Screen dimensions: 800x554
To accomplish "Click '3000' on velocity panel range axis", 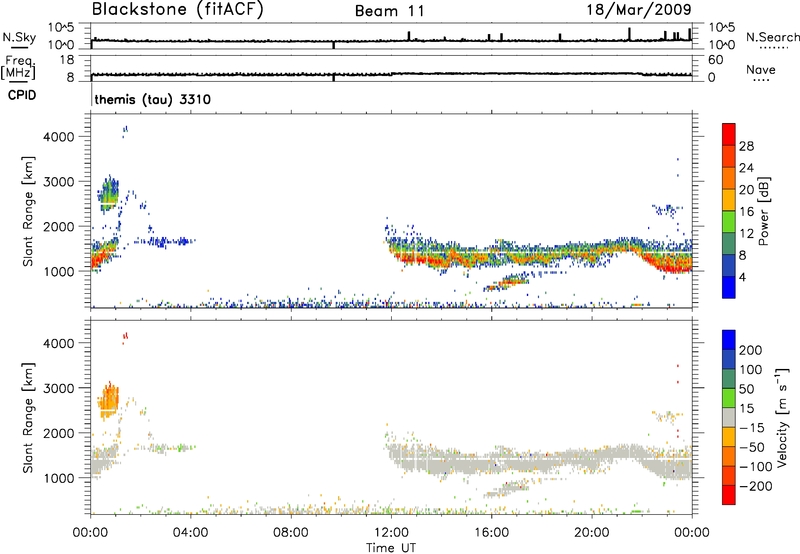I will (59, 388).
